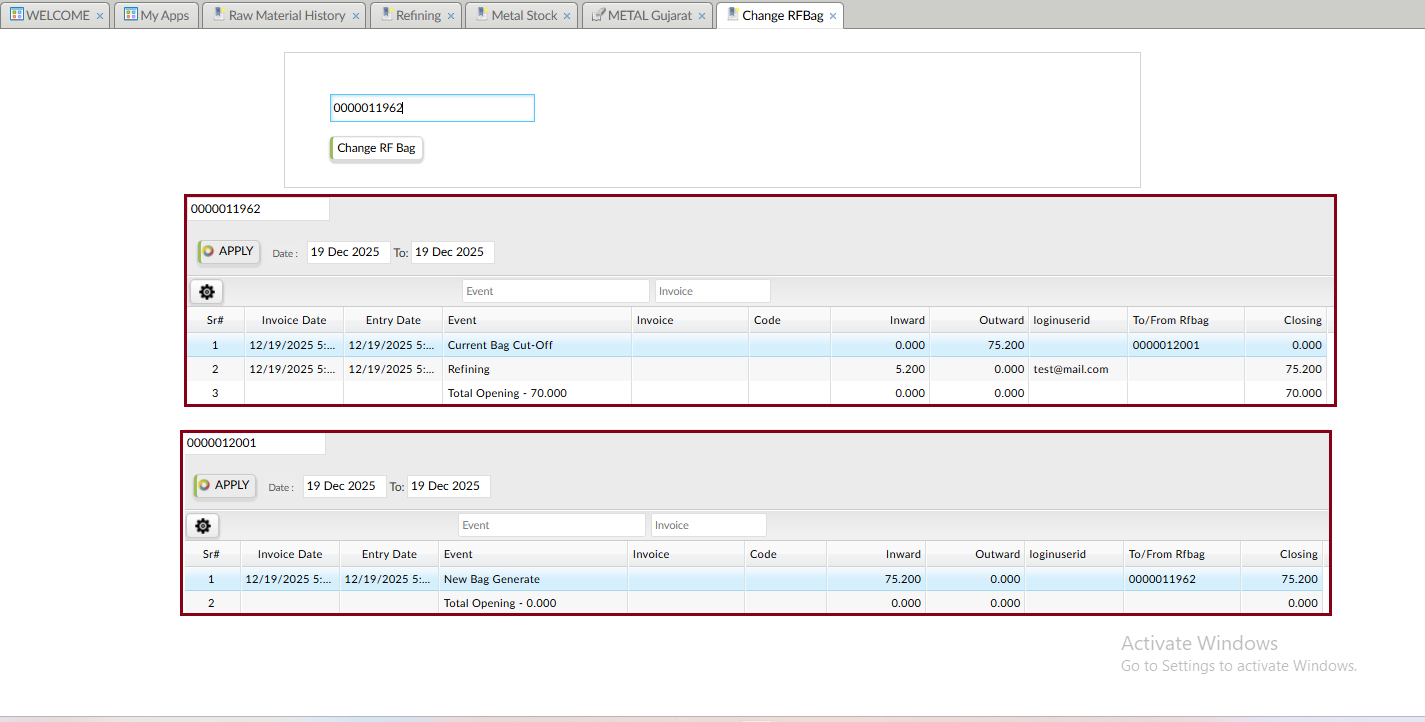Click the gear settings icon in first grid
The image size is (1425, 722).
click(x=207, y=292)
